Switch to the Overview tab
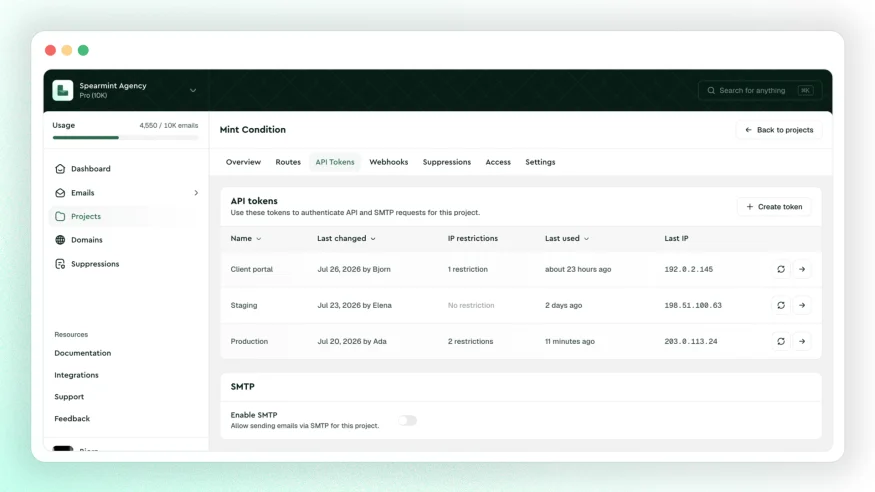This screenshot has height=492, width=875. coord(243,162)
